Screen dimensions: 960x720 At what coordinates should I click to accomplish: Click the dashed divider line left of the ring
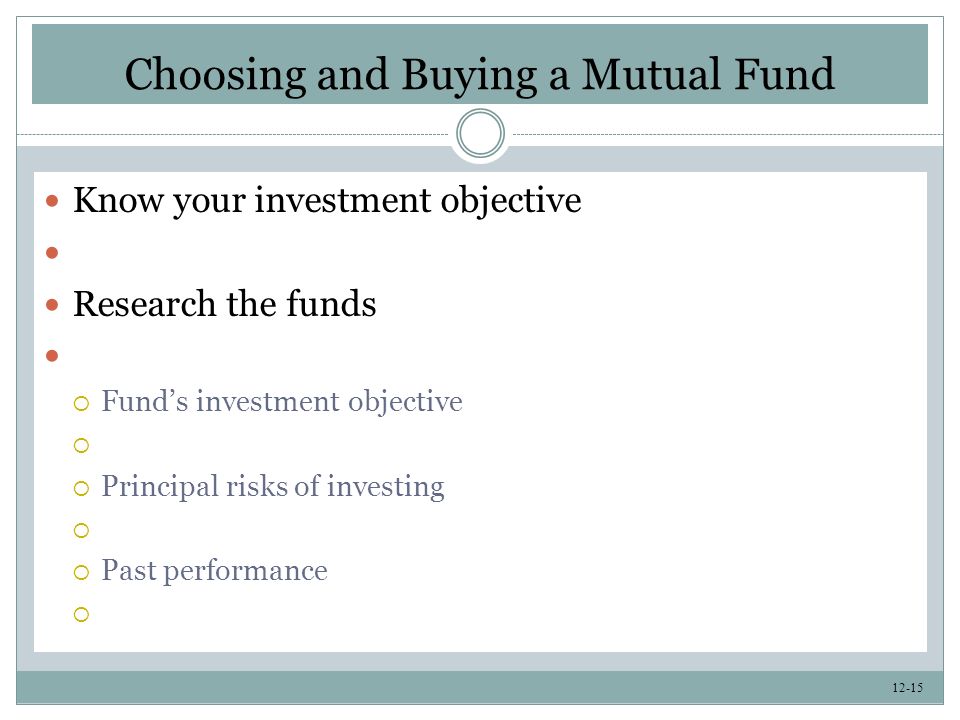[x=233, y=133]
